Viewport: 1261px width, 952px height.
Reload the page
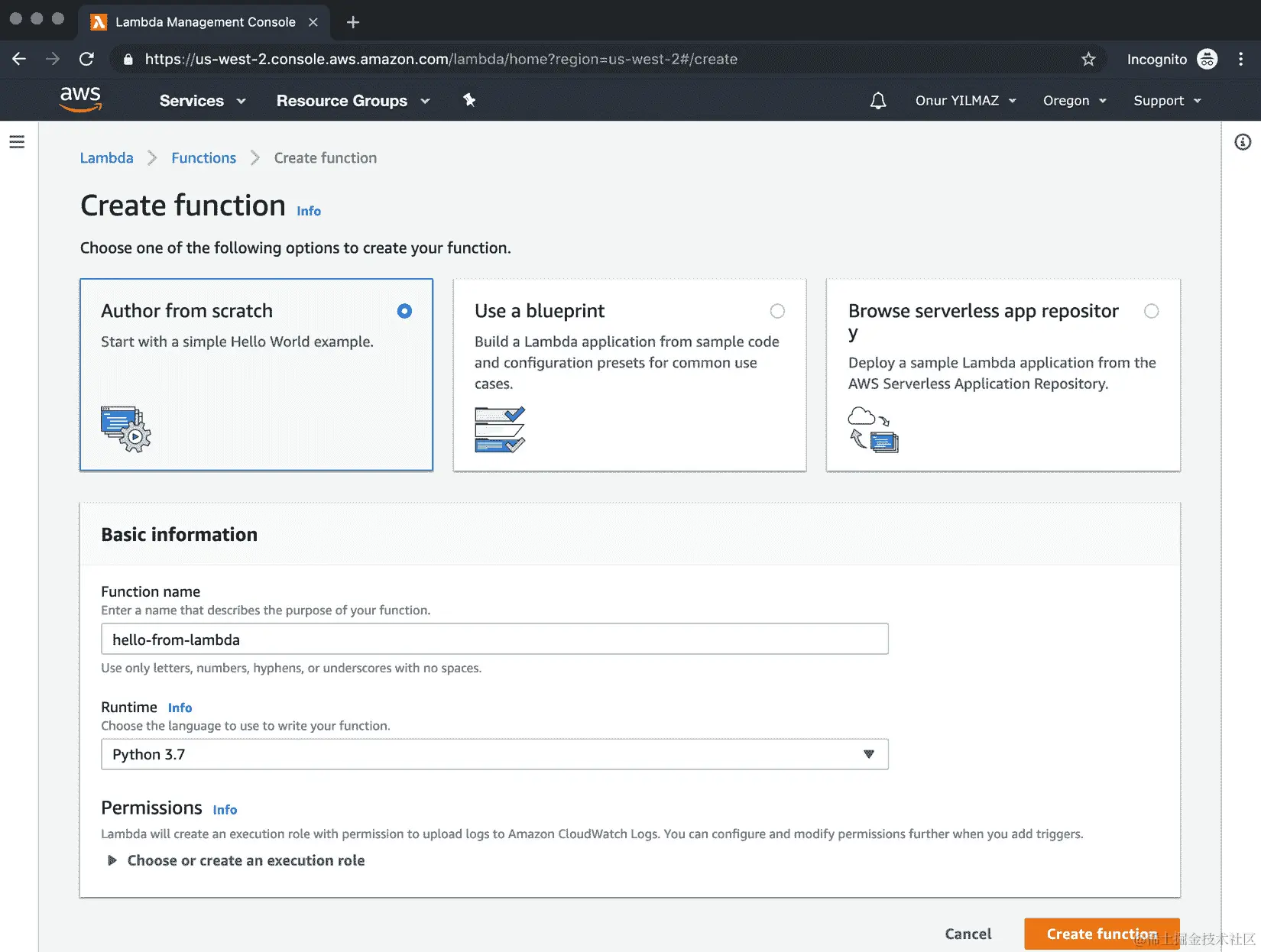86,59
